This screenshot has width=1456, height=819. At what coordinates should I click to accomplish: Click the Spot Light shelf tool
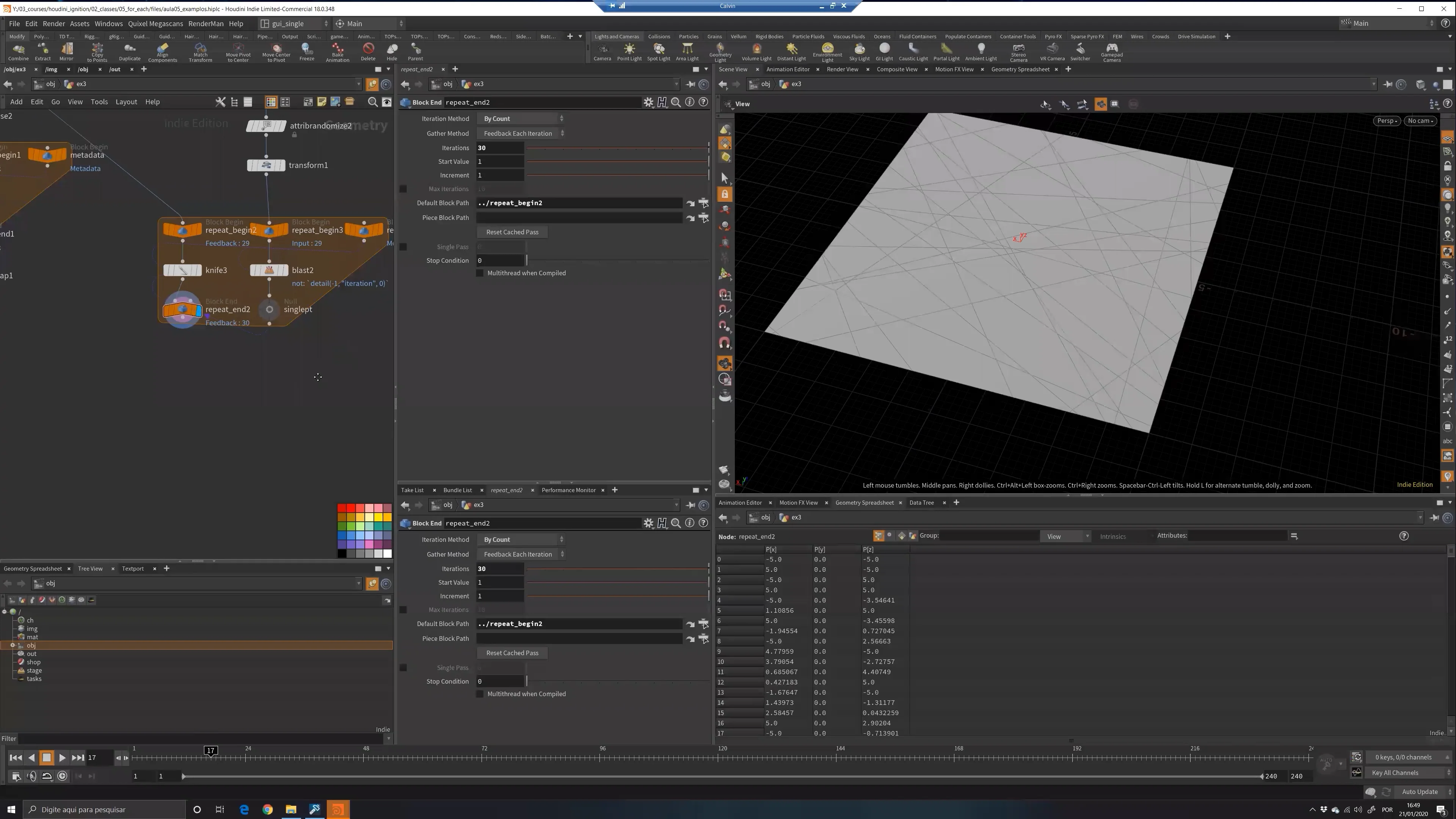pyautogui.click(x=659, y=52)
